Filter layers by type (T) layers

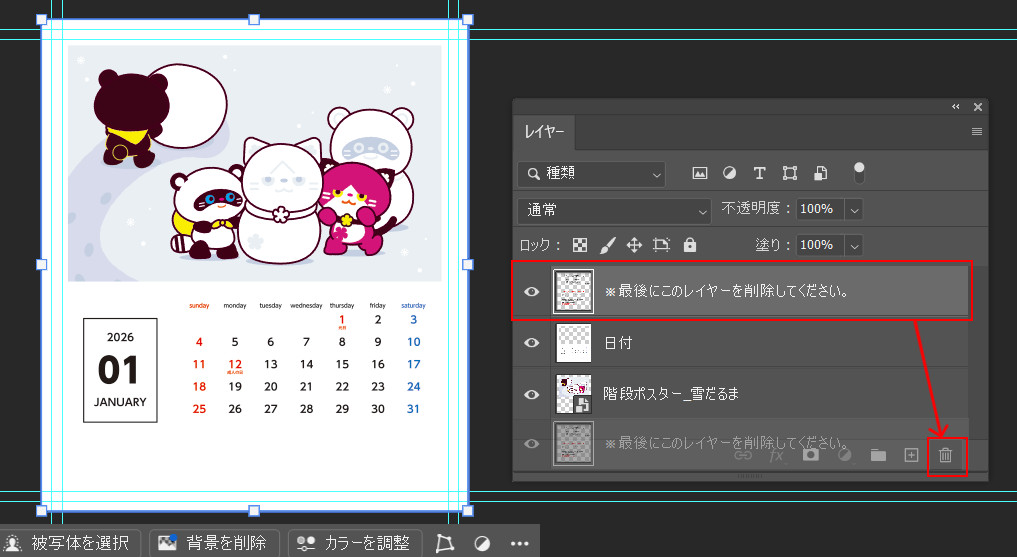coord(759,173)
